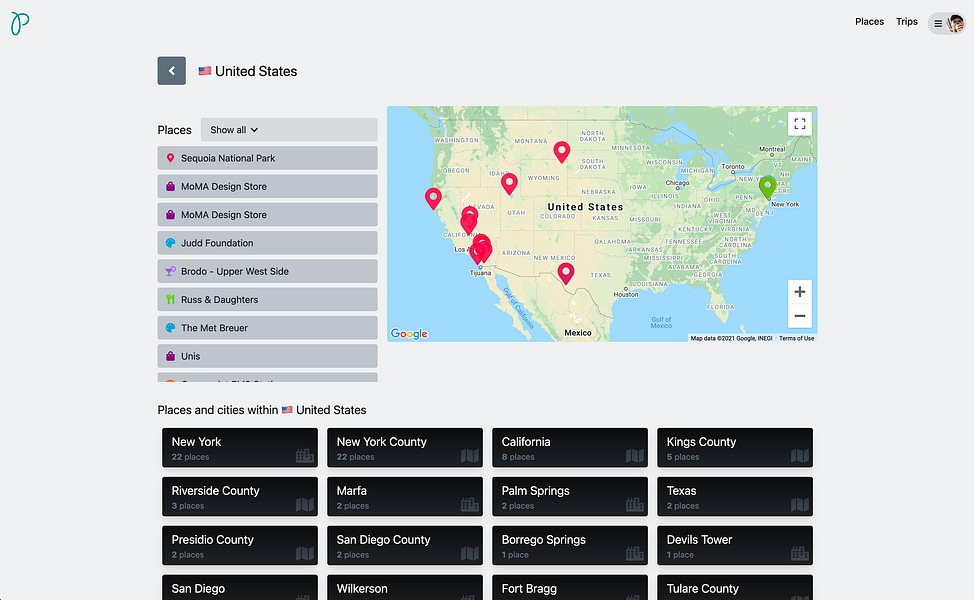Click the map icon on Kings County card
The width and height of the screenshot is (974, 600).
pyautogui.click(x=799, y=456)
